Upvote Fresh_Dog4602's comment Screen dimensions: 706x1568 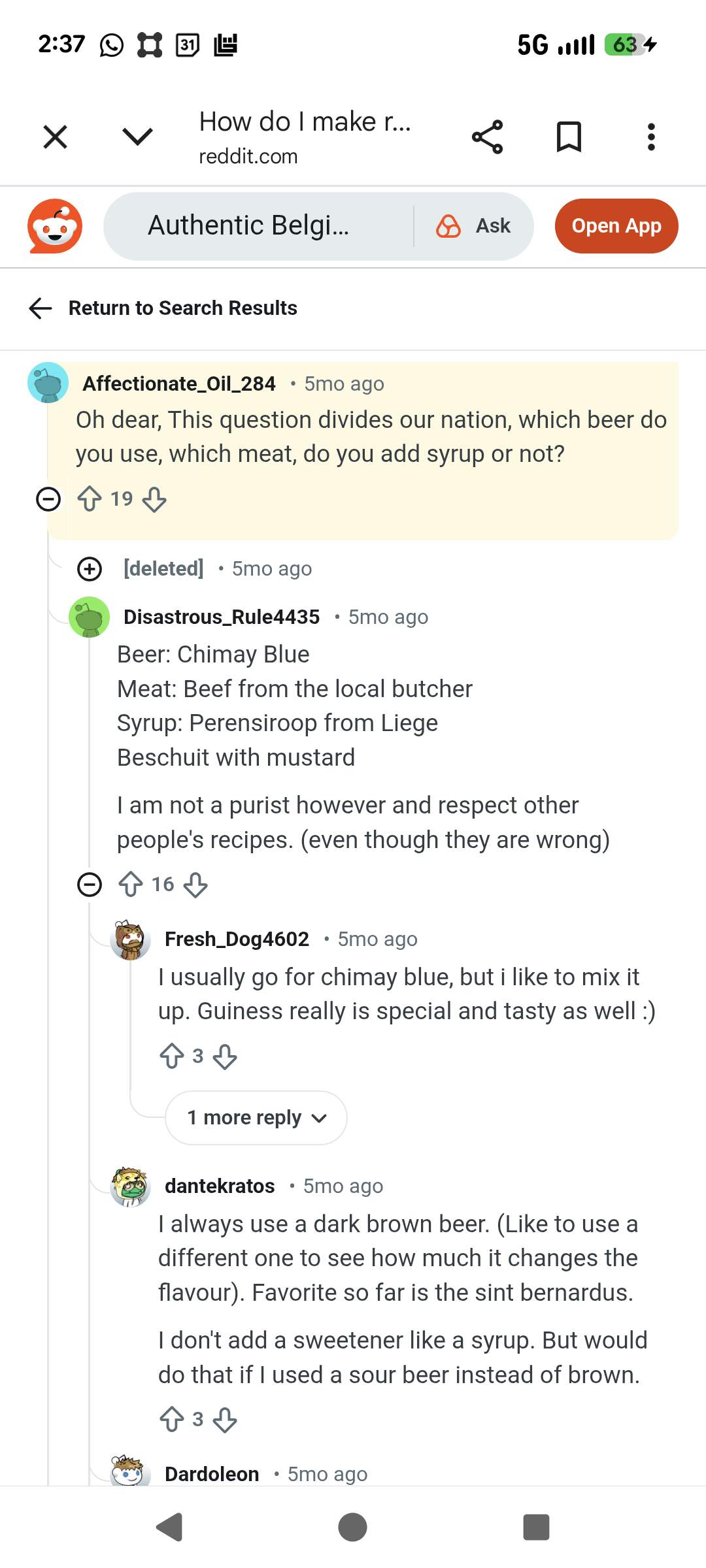tap(172, 1056)
